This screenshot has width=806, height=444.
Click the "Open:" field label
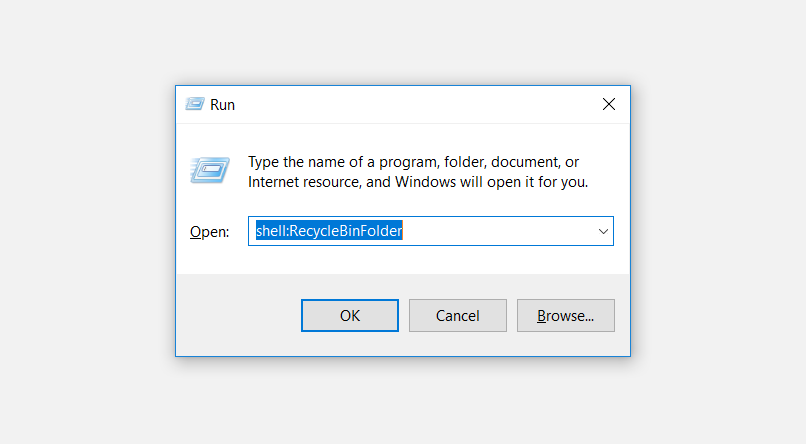point(209,232)
